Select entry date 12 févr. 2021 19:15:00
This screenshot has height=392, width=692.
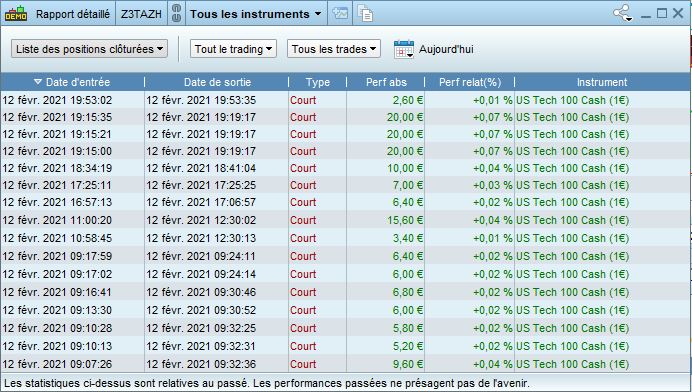point(57,151)
